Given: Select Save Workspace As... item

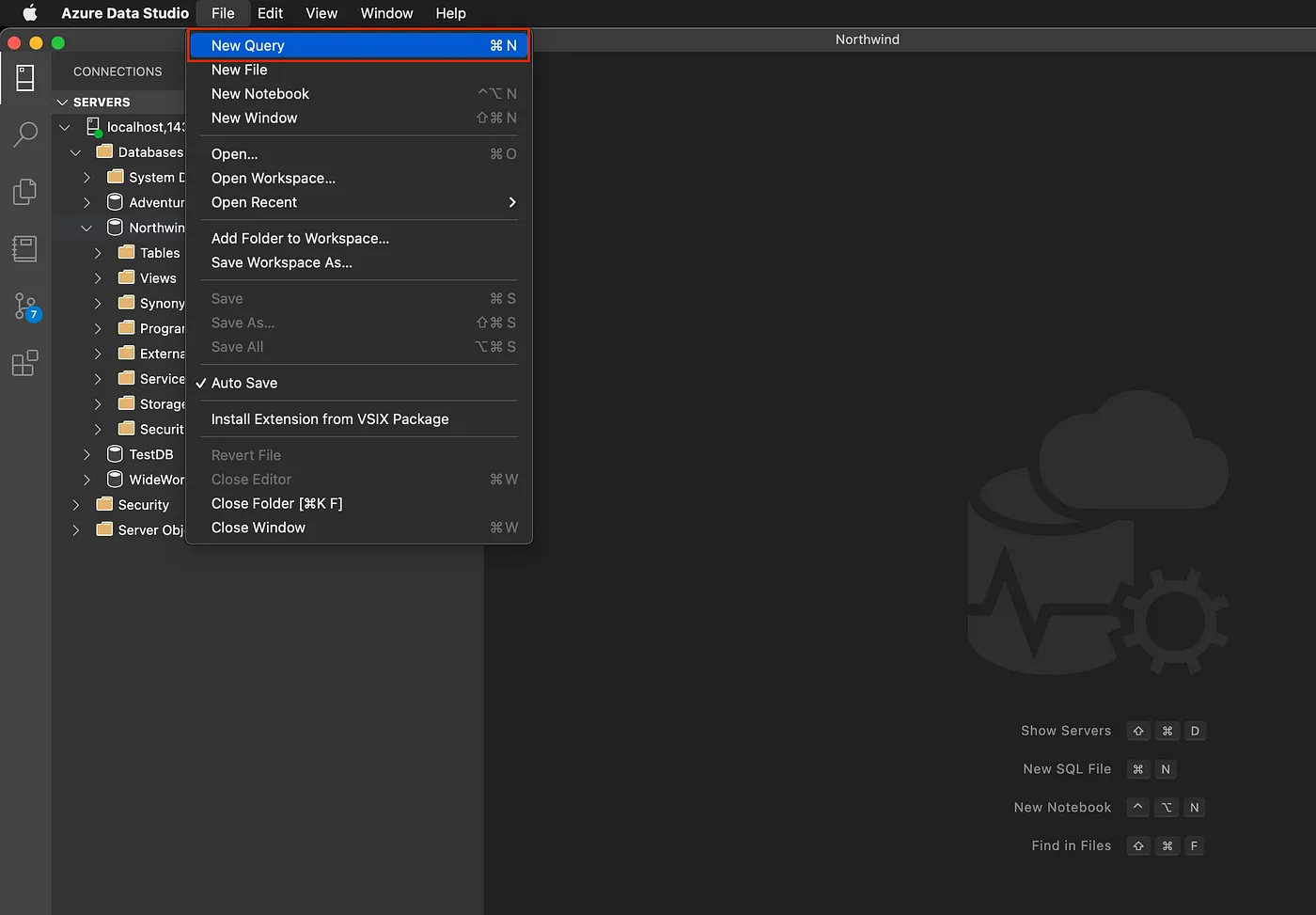Looking at the screenshot, I should (359, 262).
